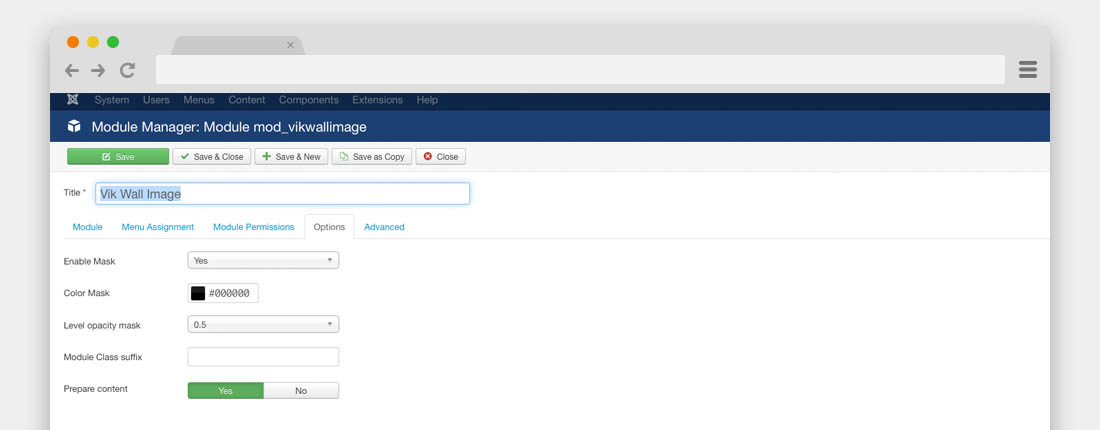The height and width of the screenshot is (430, 1100).
Task: Open the Level opacity mask dropdown
Action: tap(263, 324)
